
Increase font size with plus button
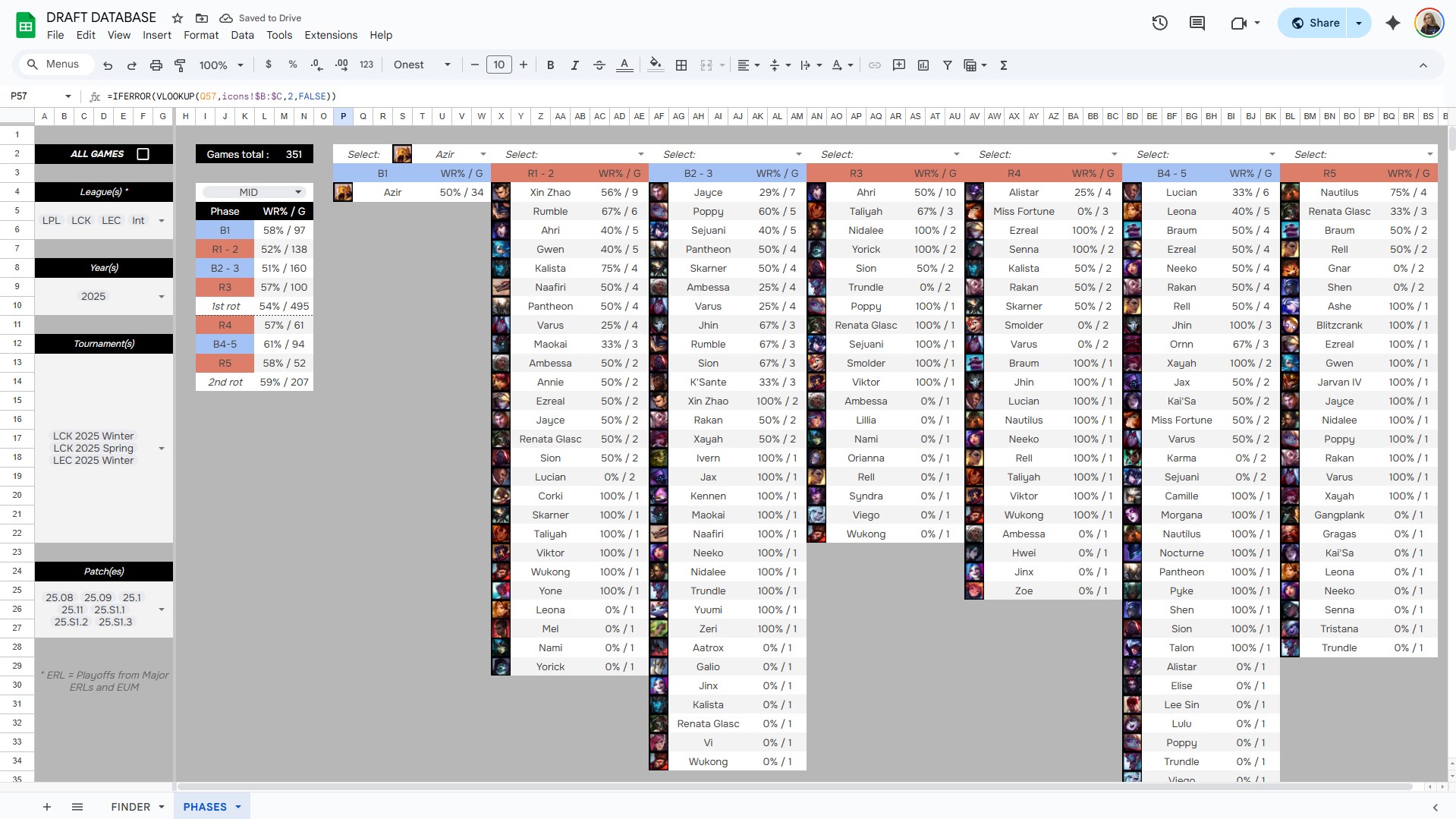point(524,65)
